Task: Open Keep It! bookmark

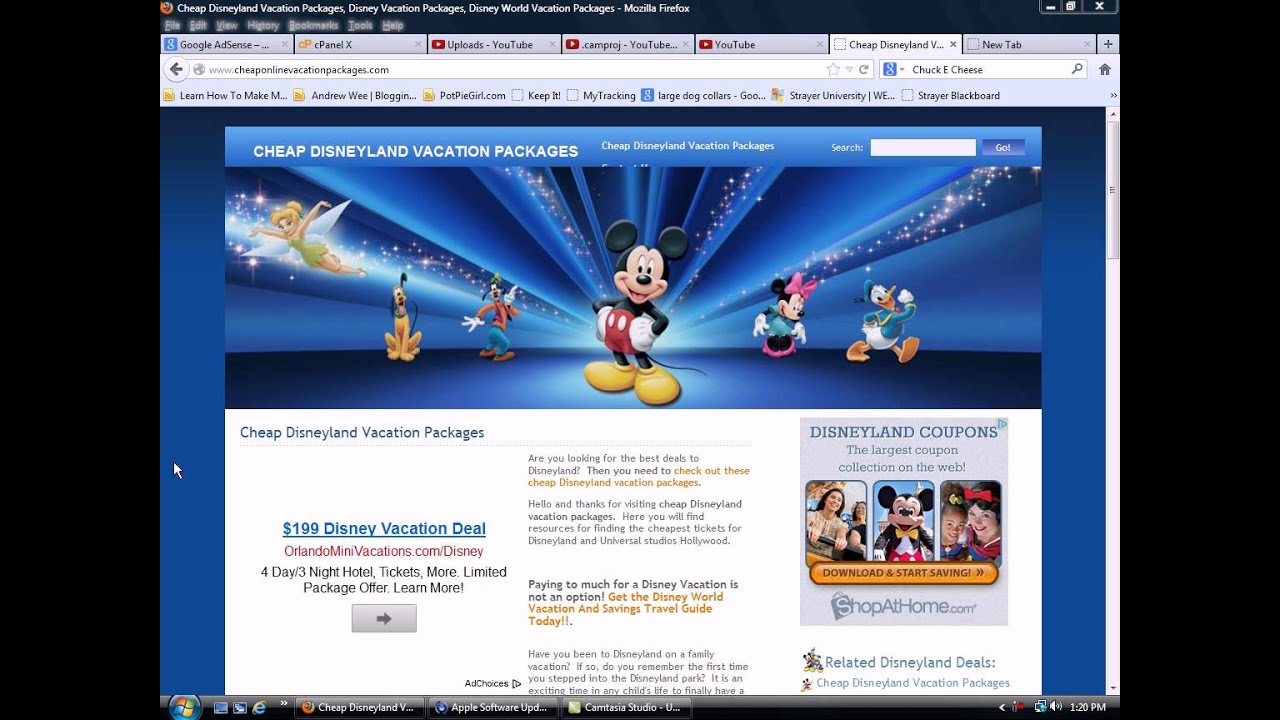Action: (x=536, y=95)
